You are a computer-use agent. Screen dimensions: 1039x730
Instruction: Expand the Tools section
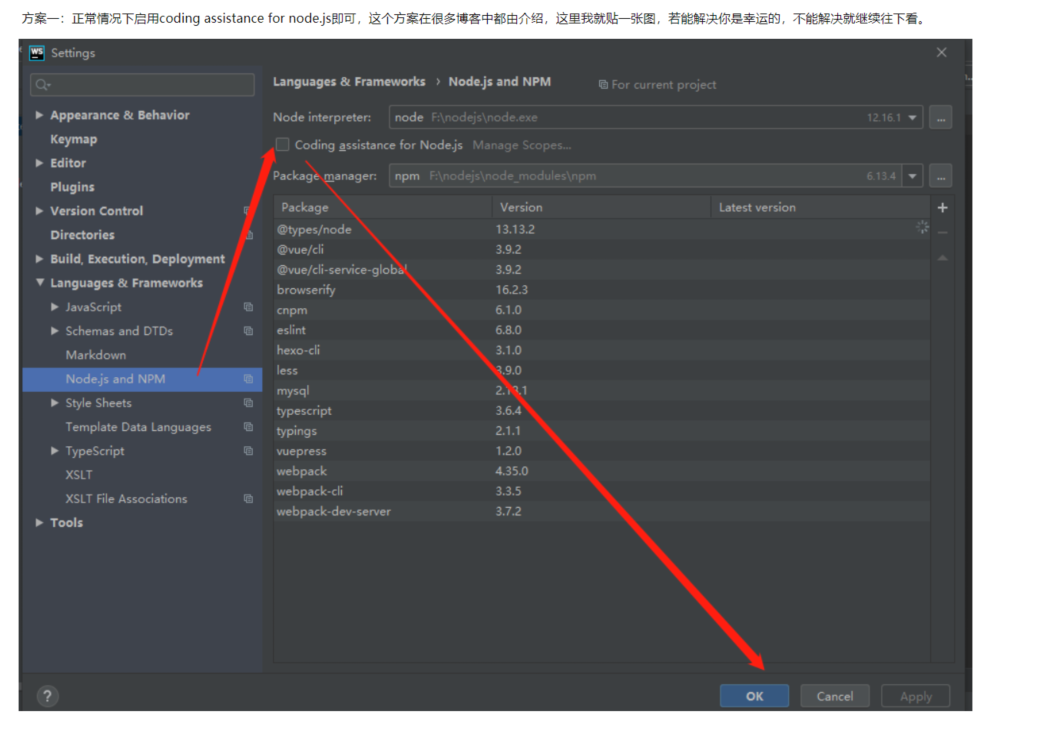tap(39, 522)
